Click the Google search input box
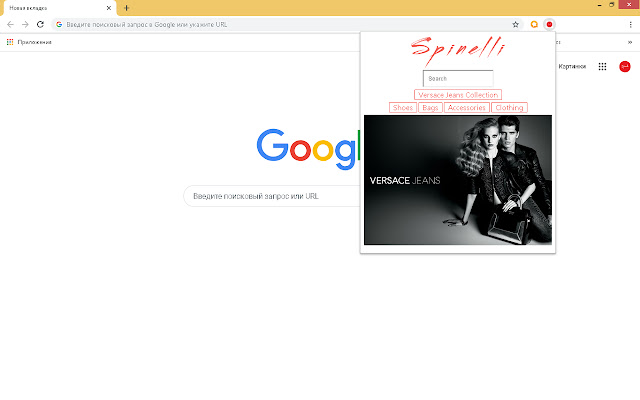This screenshot has height=400, width=640. point(273,196)
